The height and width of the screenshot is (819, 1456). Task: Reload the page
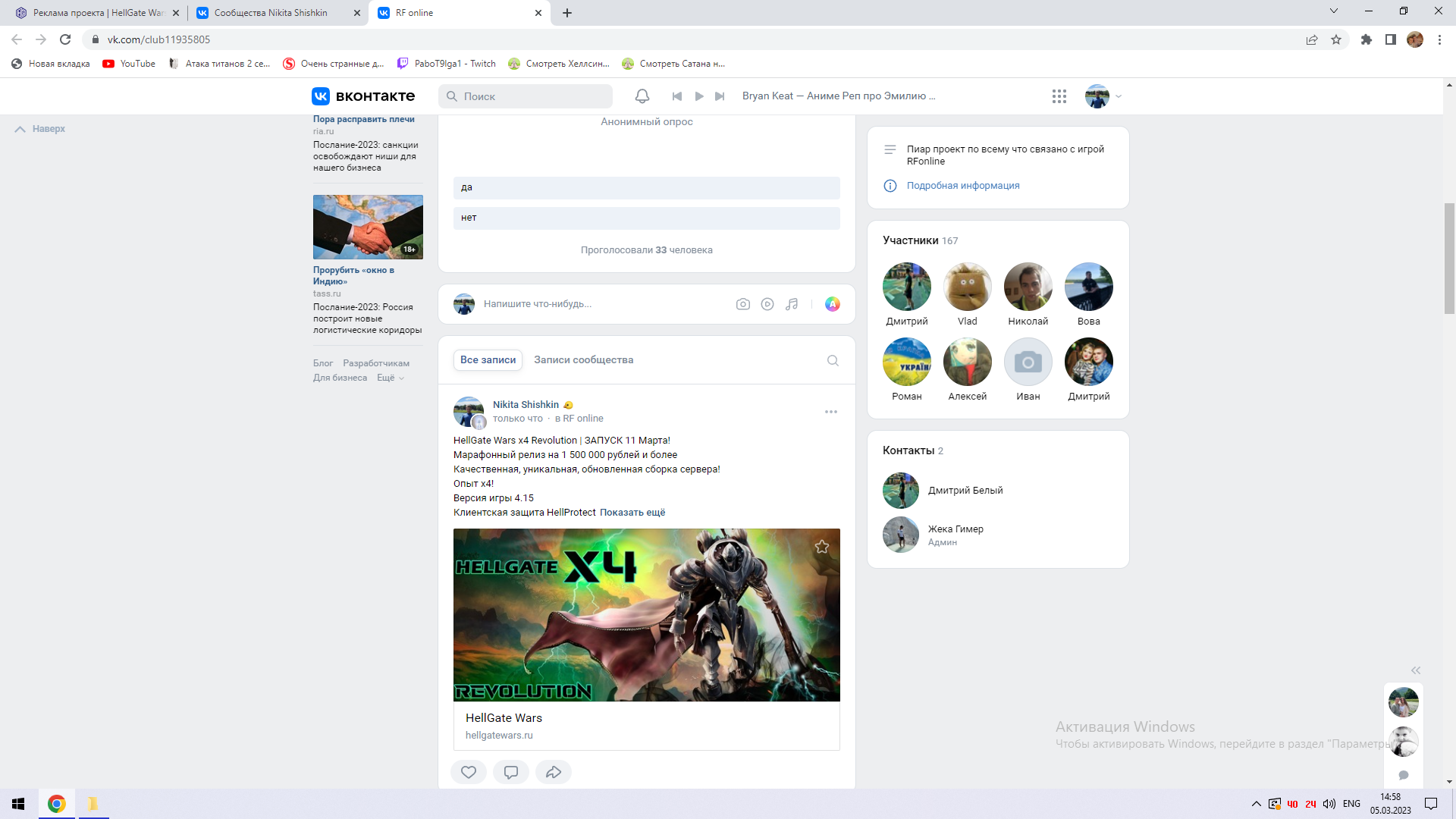tap(65, 39)
